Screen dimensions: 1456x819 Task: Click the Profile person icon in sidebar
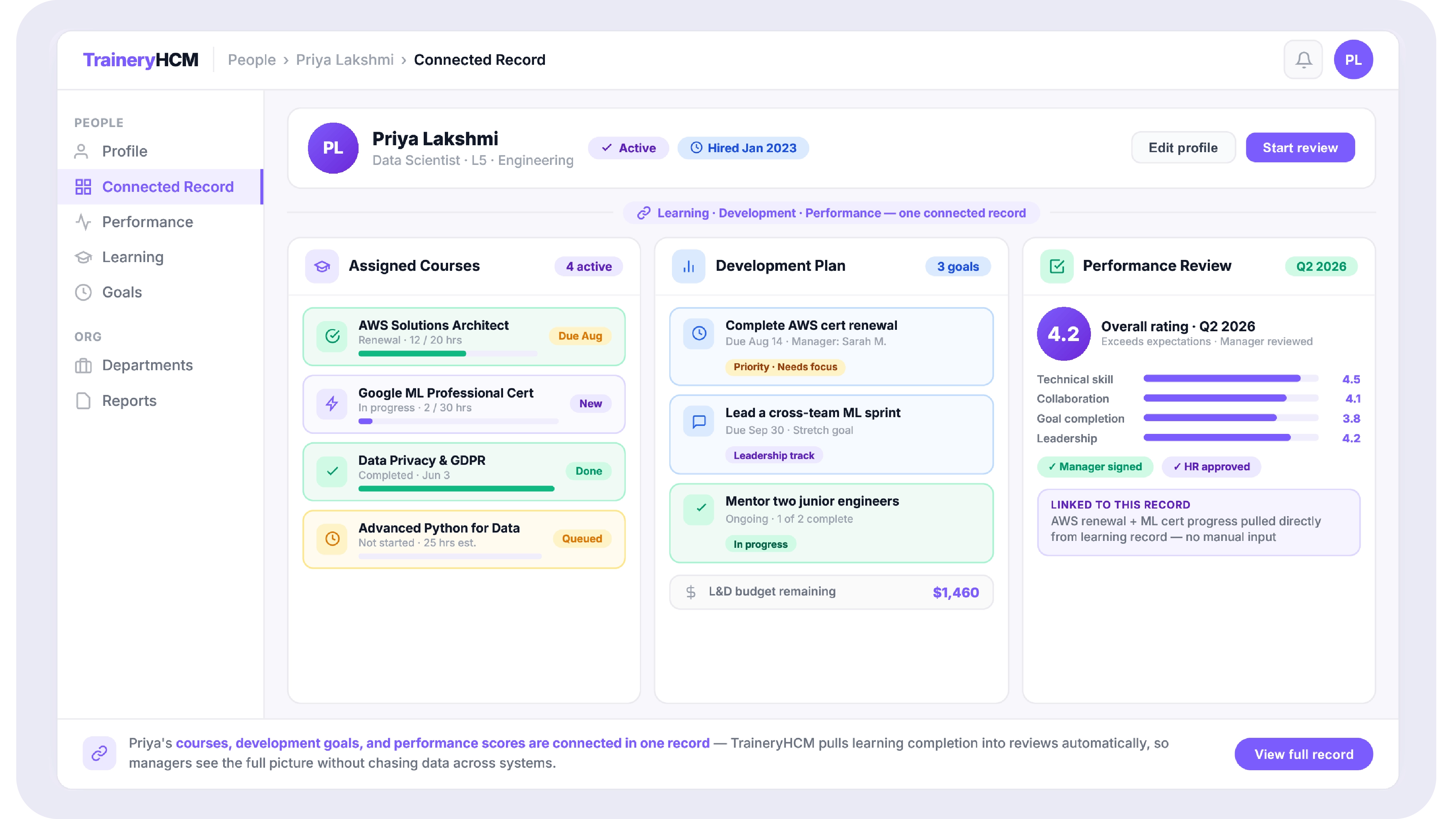click(x=82, y=151)
